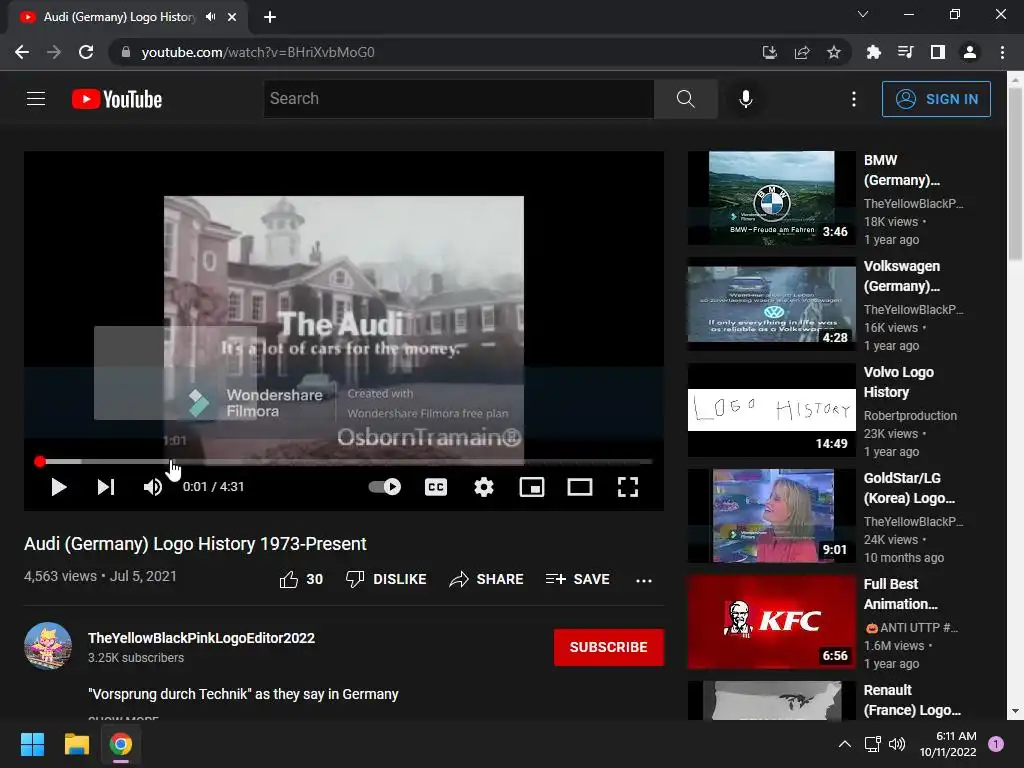
Task: Open TheYellowBlackPinkLogoEditor2022 channel name link
Action: pyautogui.click(x=201, y=638)
